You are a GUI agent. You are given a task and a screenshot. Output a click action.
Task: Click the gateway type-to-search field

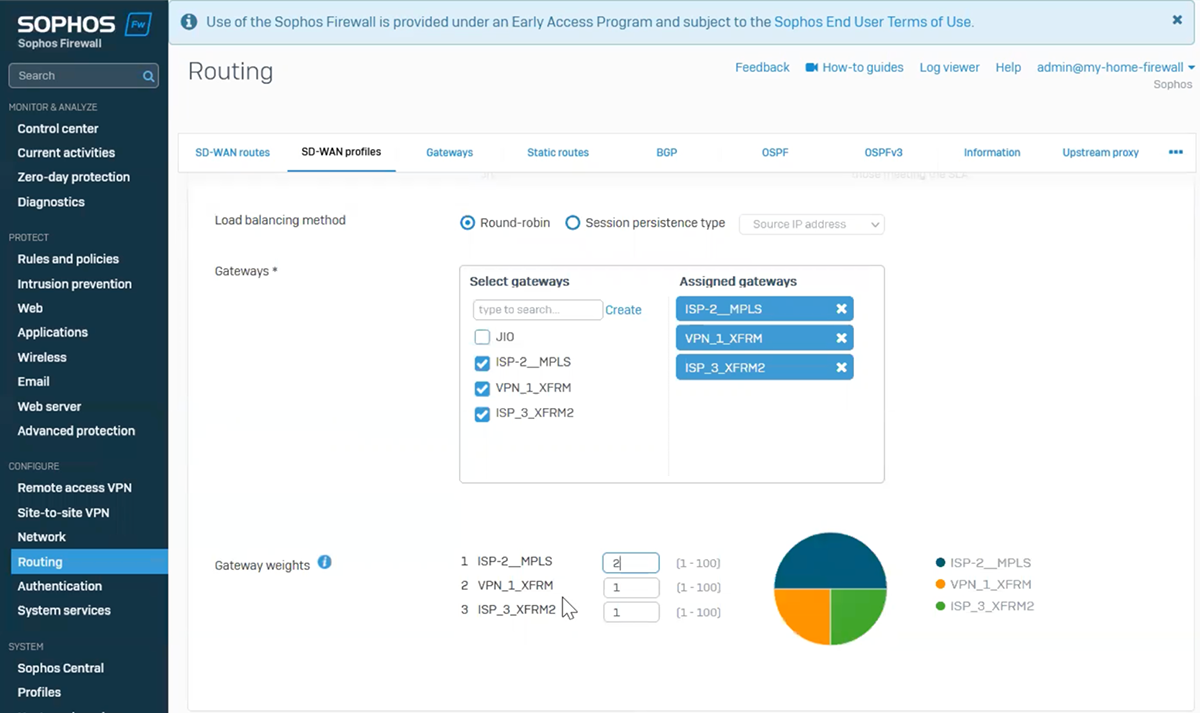click(x=538, y=310)
